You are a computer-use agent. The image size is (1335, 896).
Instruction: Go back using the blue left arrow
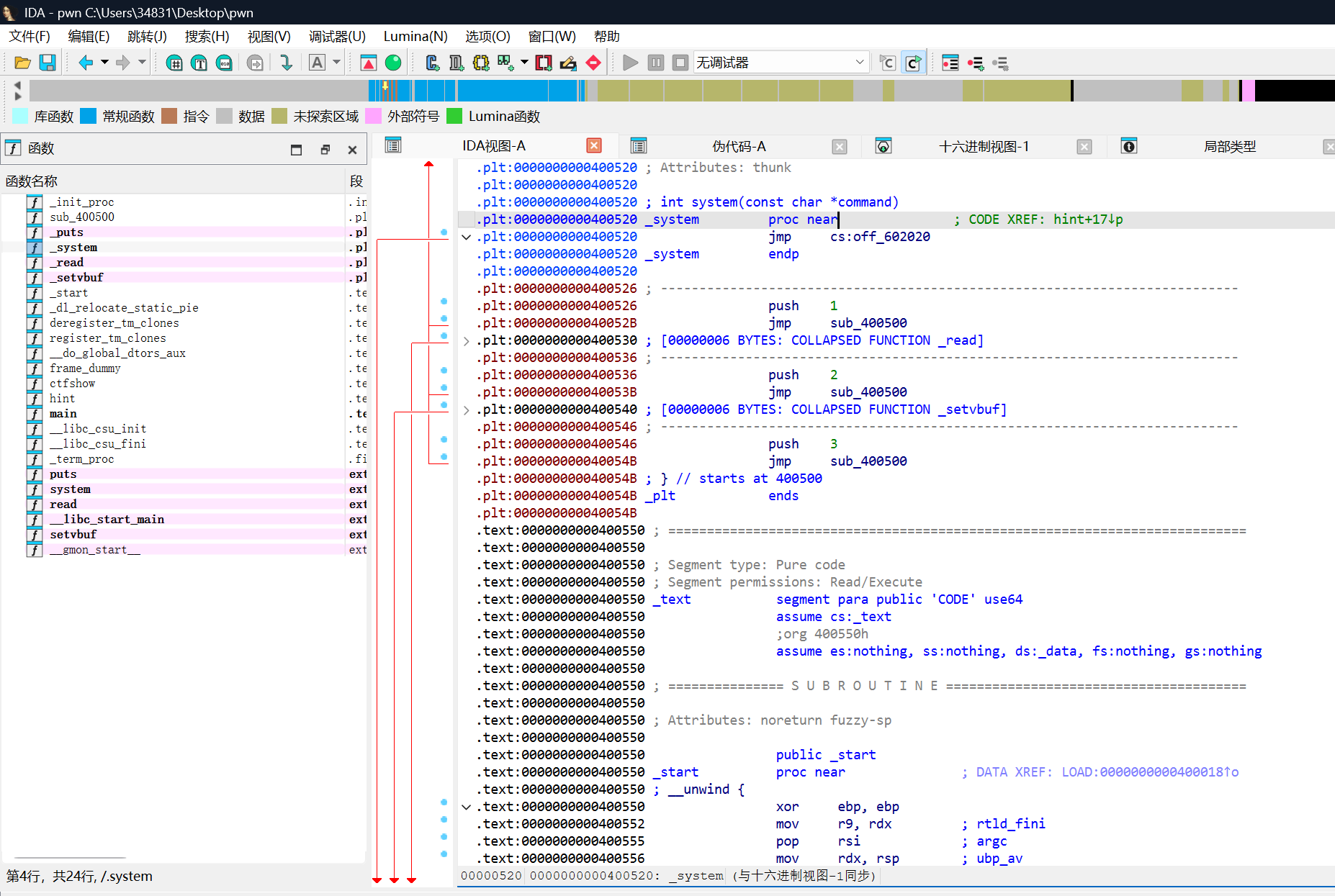(x=86, y=63)
